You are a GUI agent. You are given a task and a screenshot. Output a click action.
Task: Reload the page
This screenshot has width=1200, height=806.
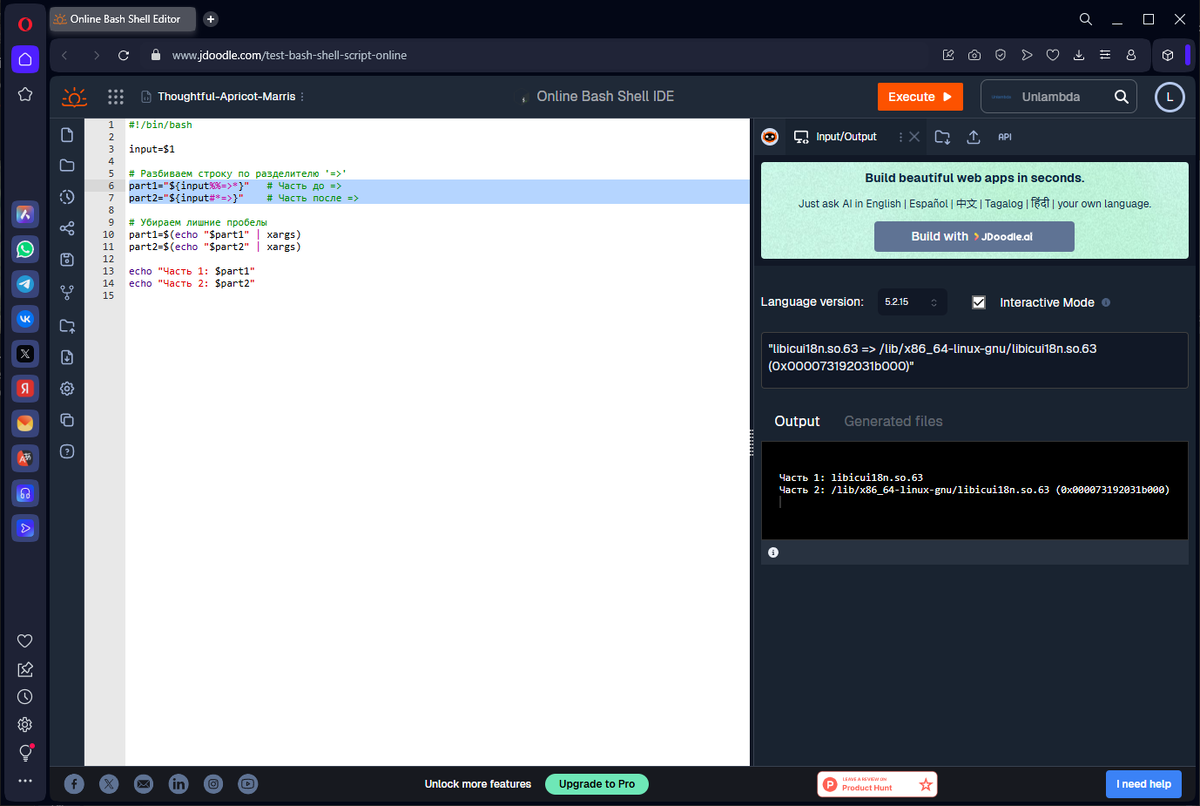point(124,55)
